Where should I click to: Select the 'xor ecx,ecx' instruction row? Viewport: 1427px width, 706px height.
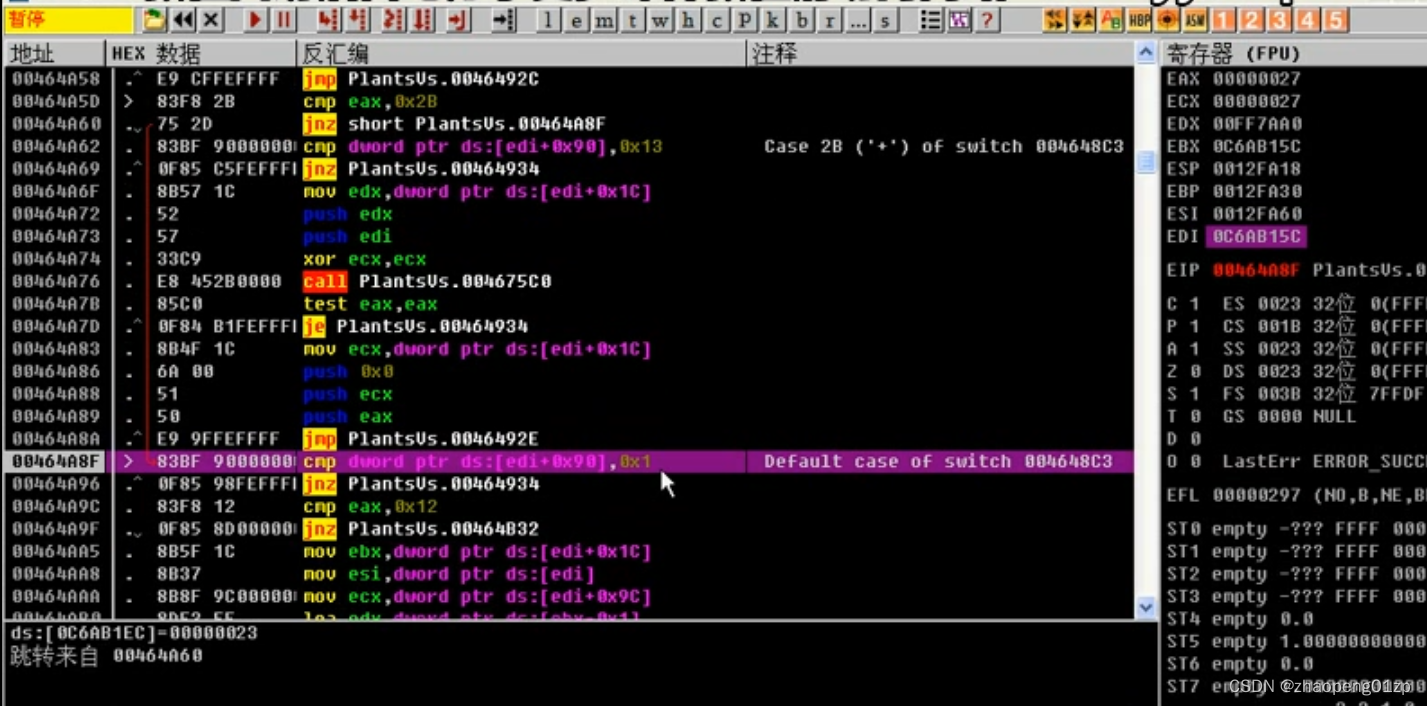568,259
